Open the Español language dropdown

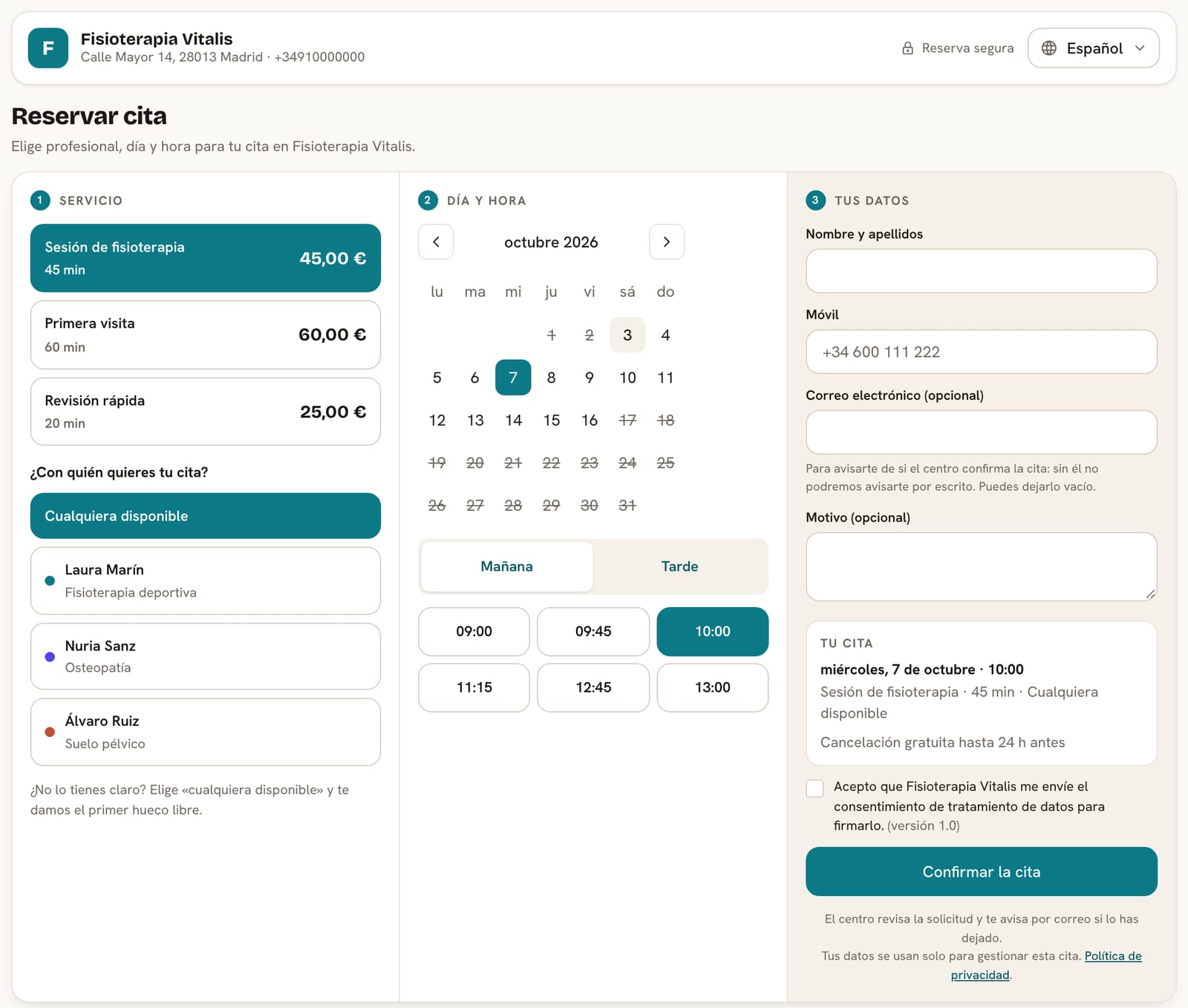[x=1093, y=48]
